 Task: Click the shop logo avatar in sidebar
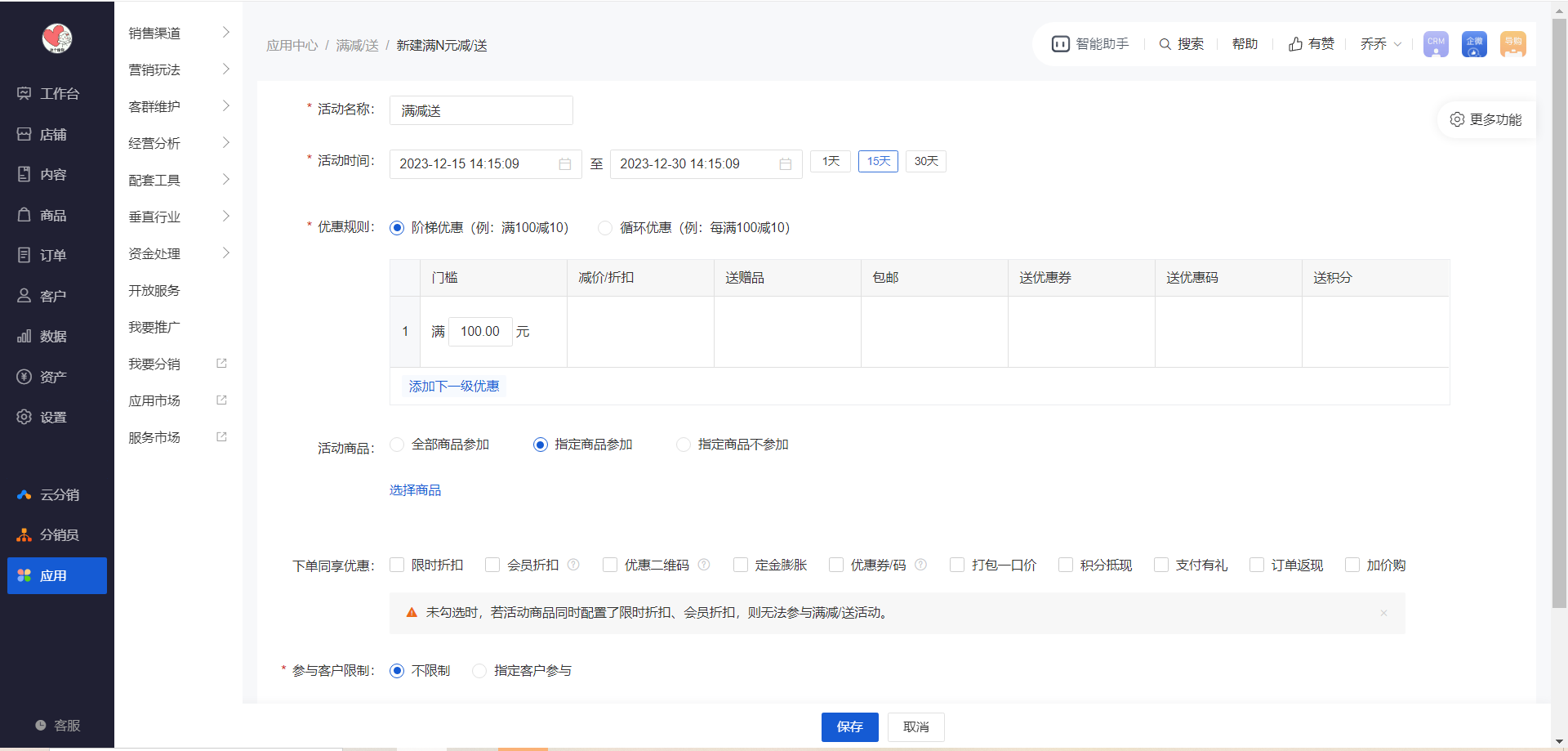pos(57,38)
